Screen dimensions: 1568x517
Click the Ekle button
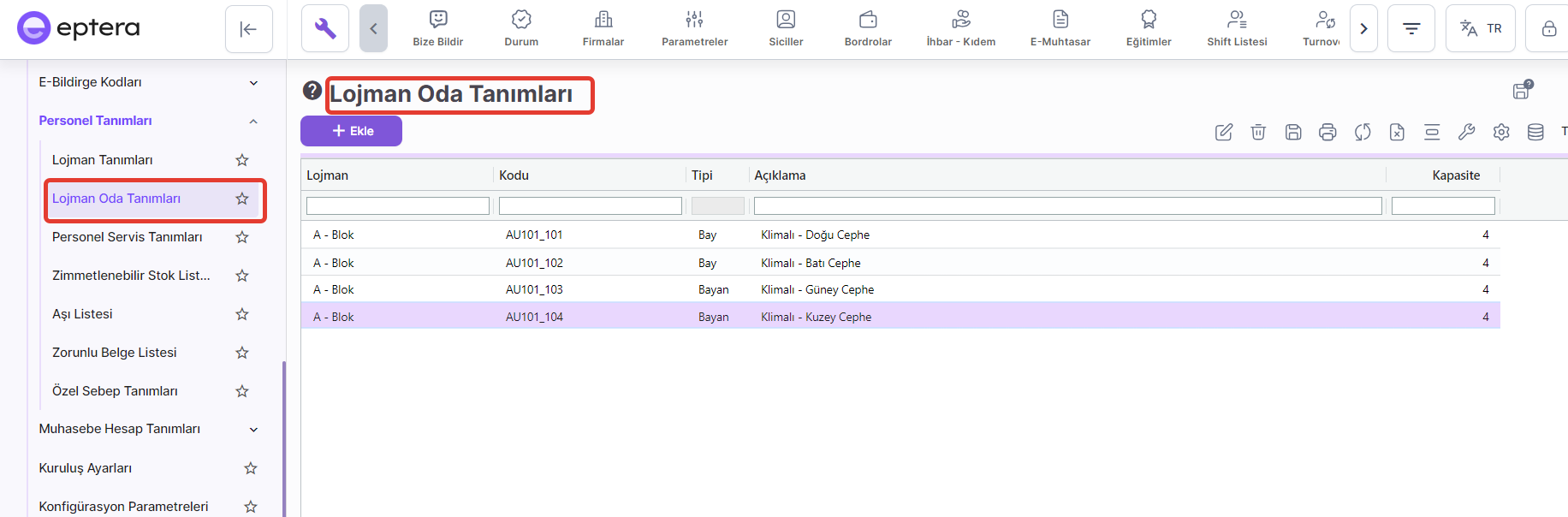coord(351,131)
